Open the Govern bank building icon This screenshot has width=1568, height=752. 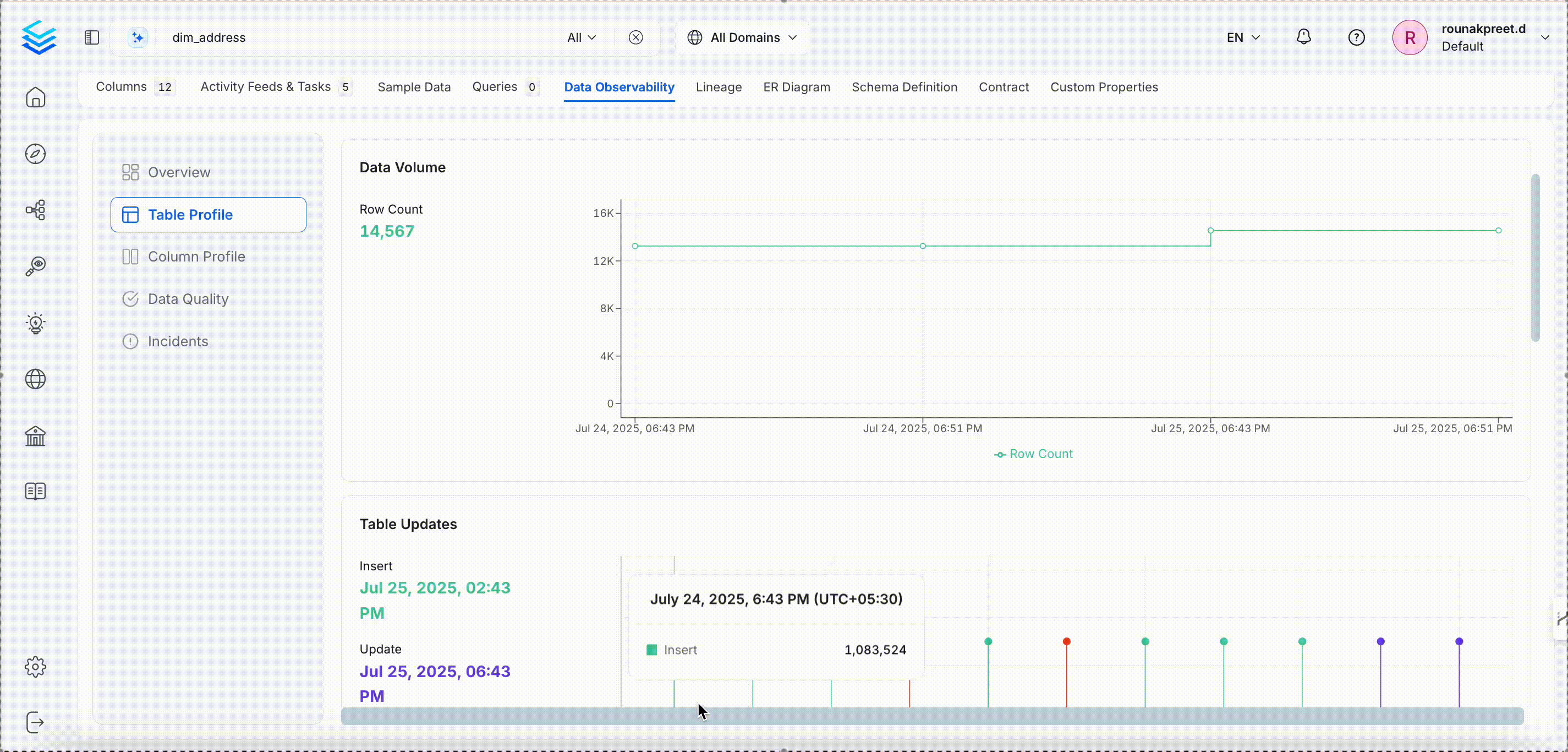click(x=35, y=435)
